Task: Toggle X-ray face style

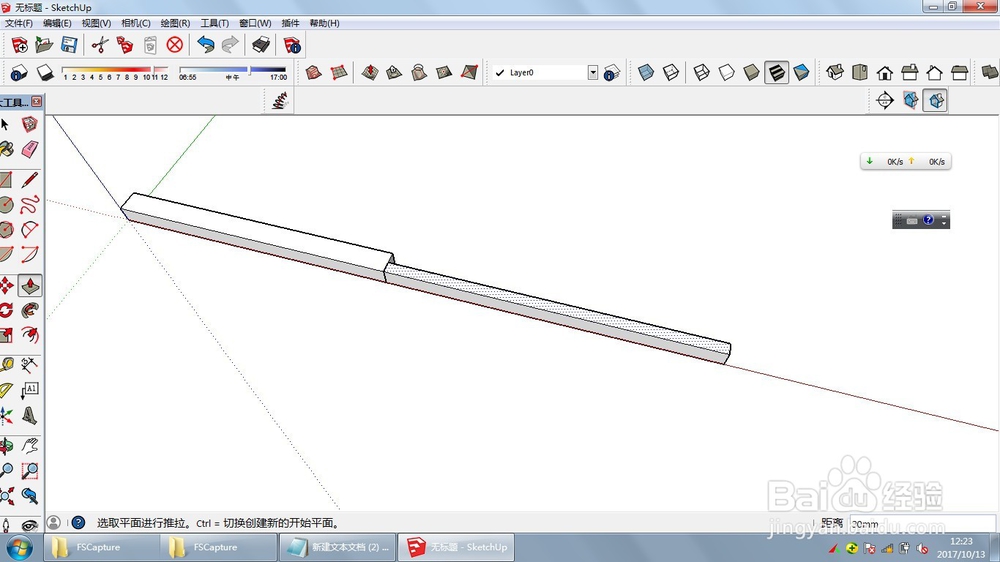Action: (645, 73)
